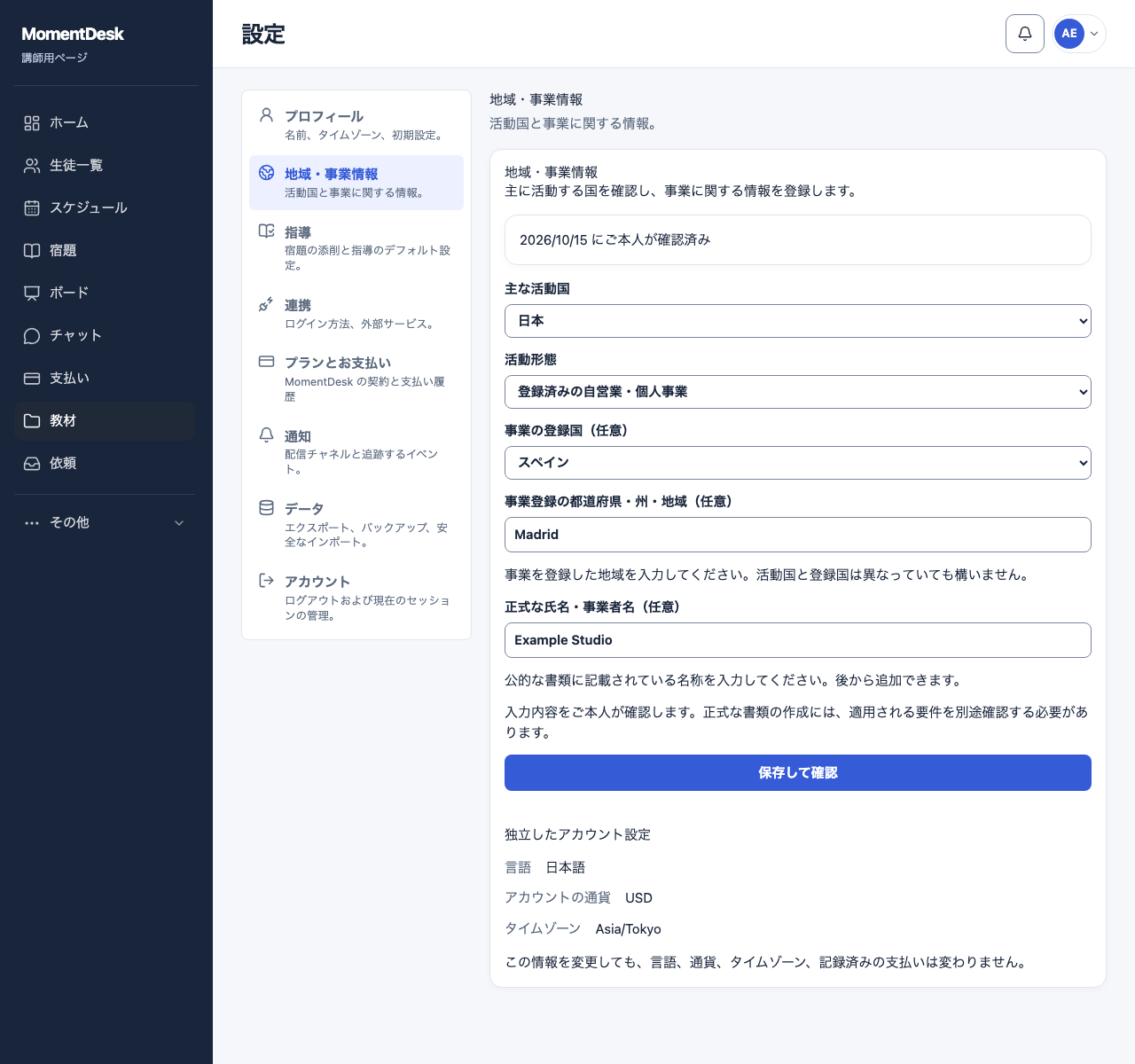Viewport: 1135px width, 1064px height.
Task: Click 保存して確認 button
Action: pos(798,773)
